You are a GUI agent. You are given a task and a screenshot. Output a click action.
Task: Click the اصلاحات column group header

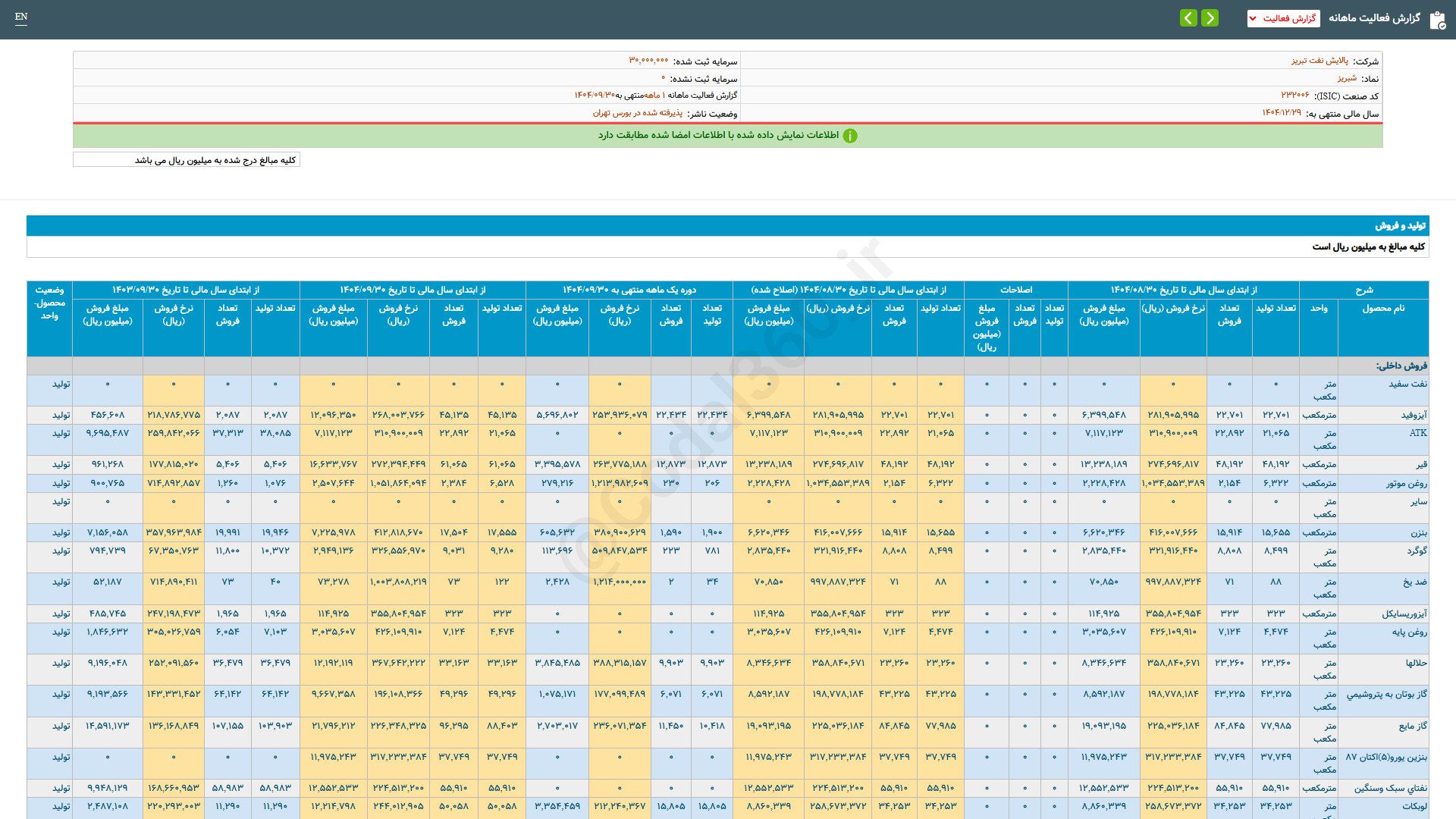[1015, 290]
